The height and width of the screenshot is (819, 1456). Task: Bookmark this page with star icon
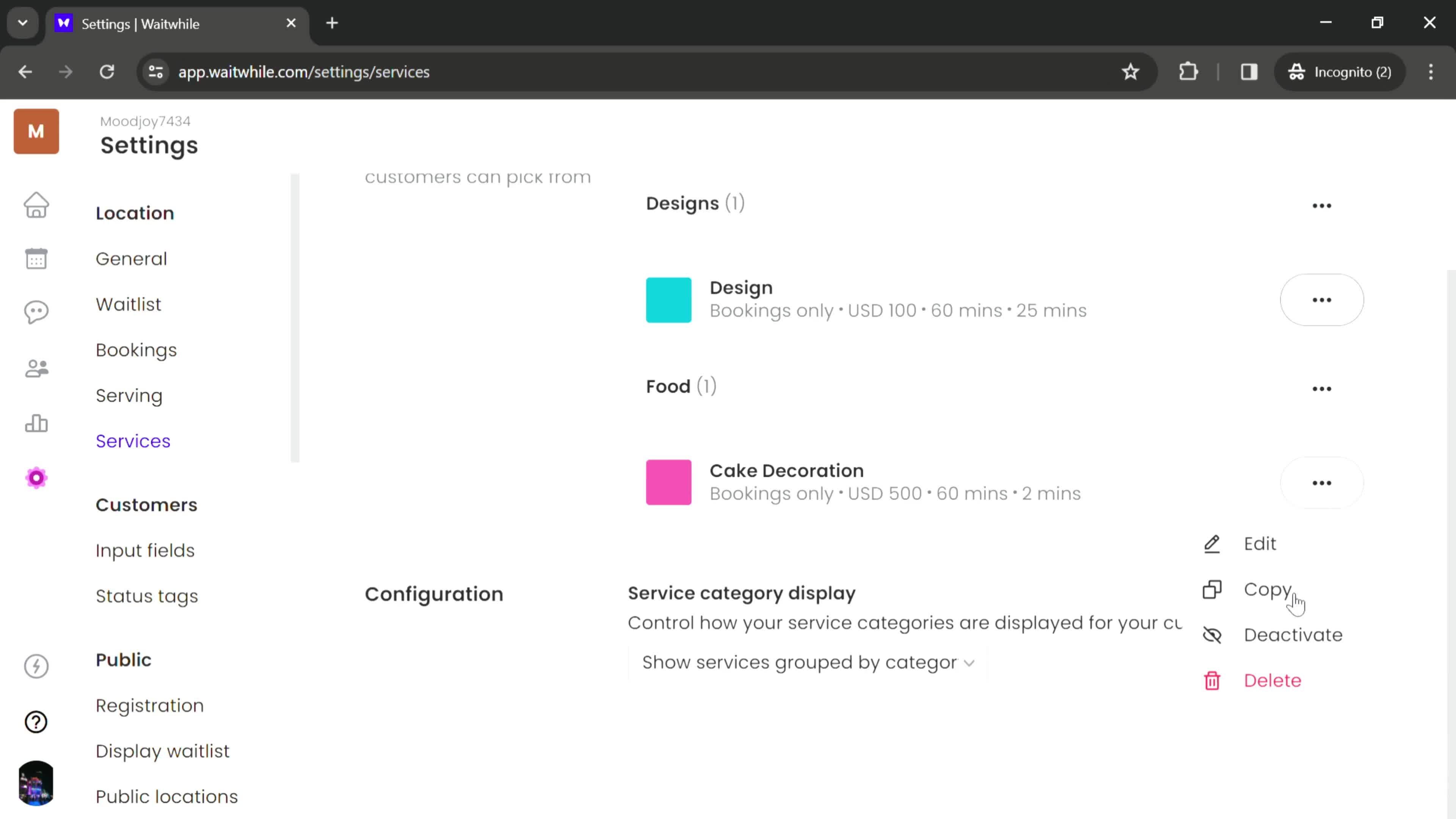1130,72
